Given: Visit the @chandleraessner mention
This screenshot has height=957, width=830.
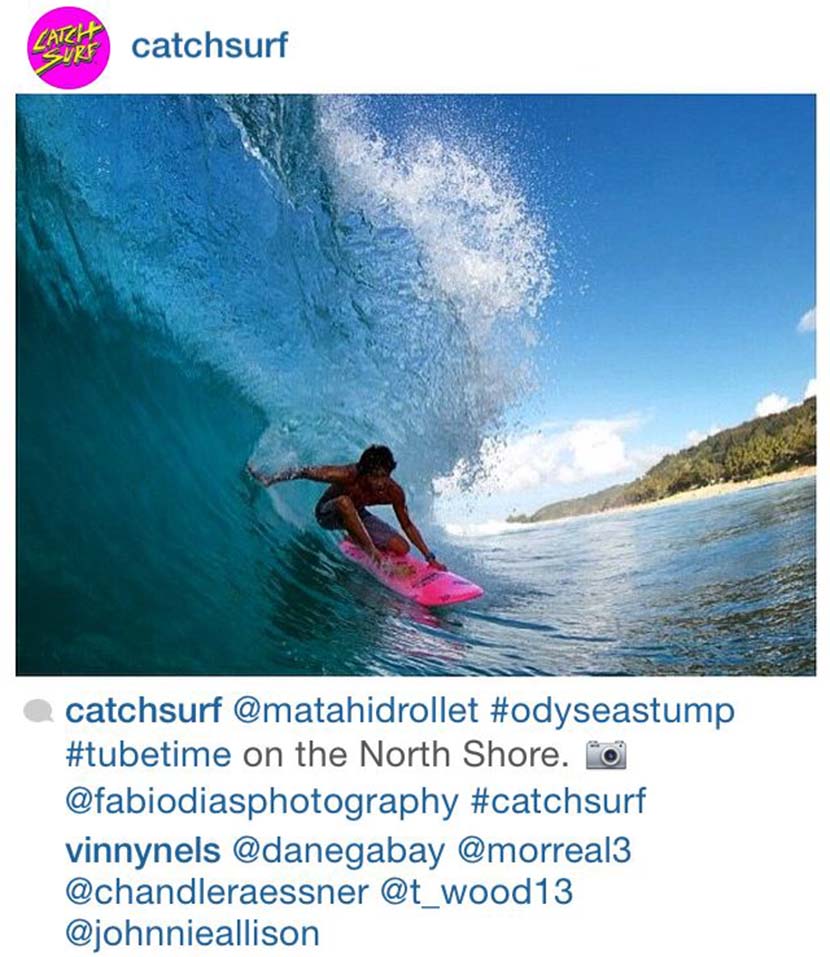Looking at the screenshot, I should (x=217, y=892).
